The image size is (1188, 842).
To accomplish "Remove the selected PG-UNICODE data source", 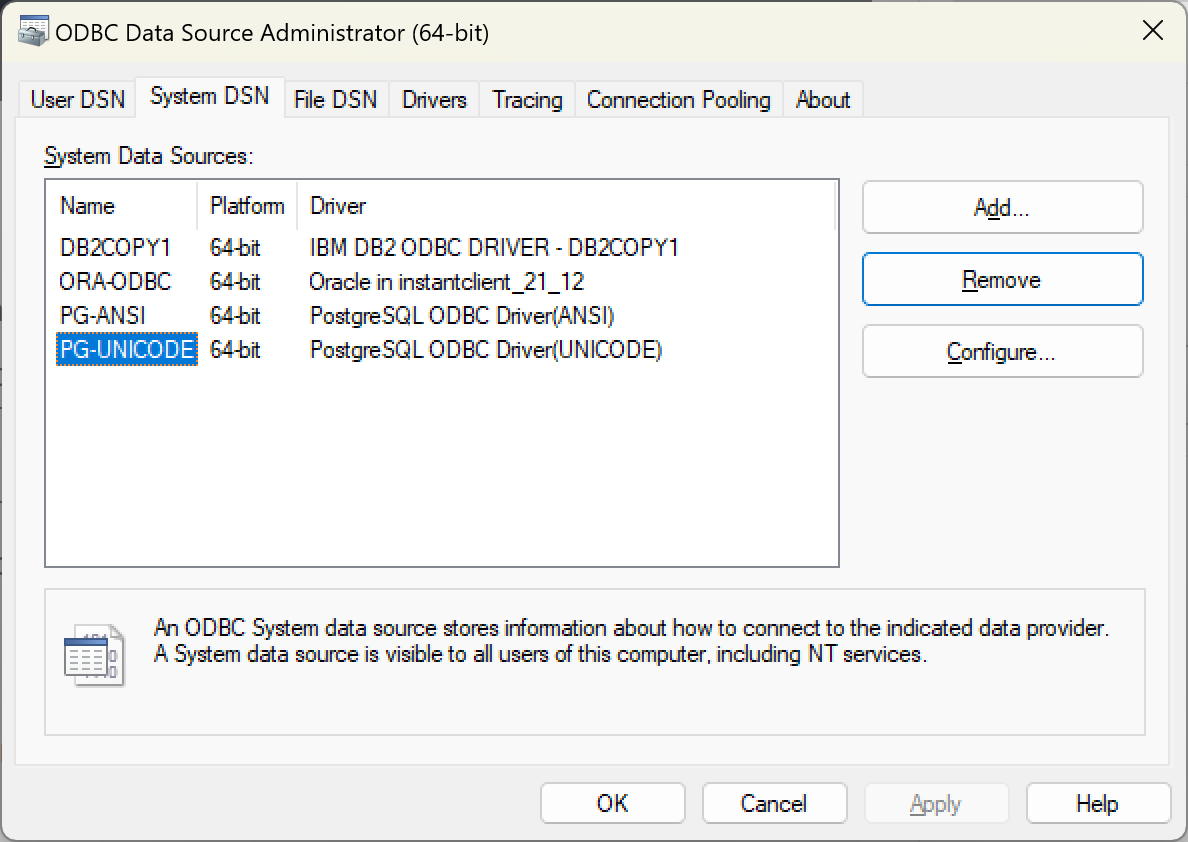I will click(1002, 279).
